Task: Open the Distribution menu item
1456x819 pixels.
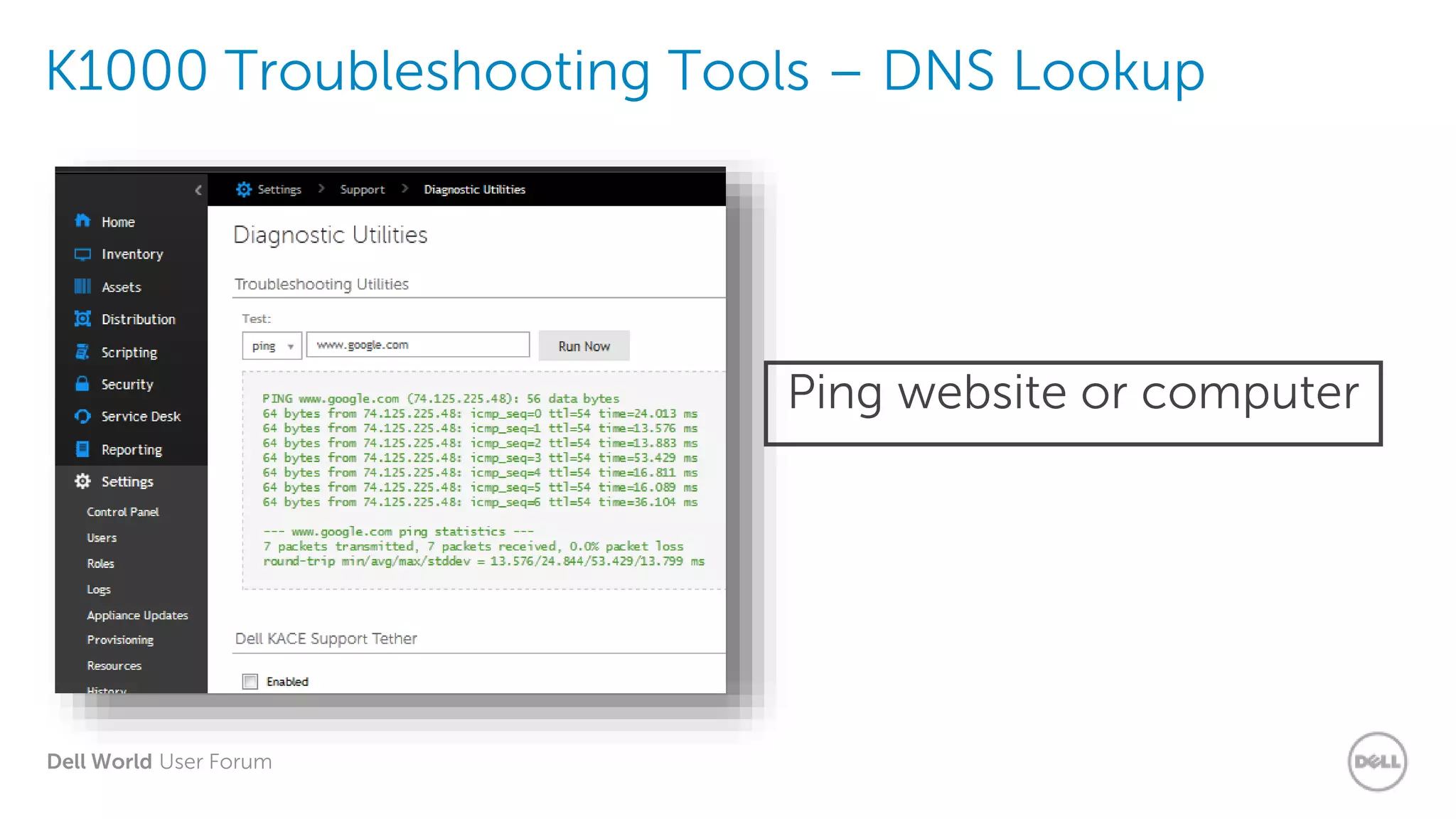Action: (139, 319)
